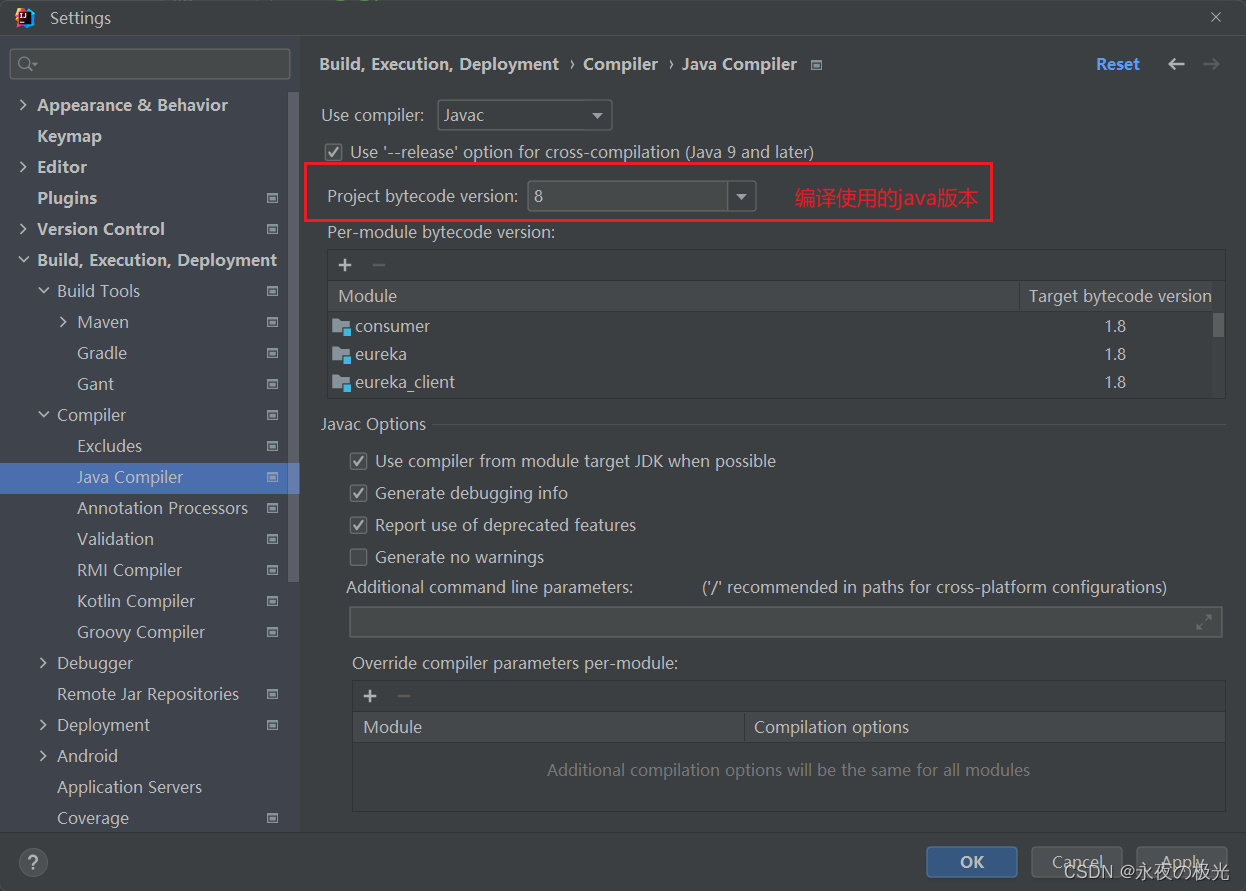Click the project-level icon beside Remote Jar Repositories

(x=272, y=694)
